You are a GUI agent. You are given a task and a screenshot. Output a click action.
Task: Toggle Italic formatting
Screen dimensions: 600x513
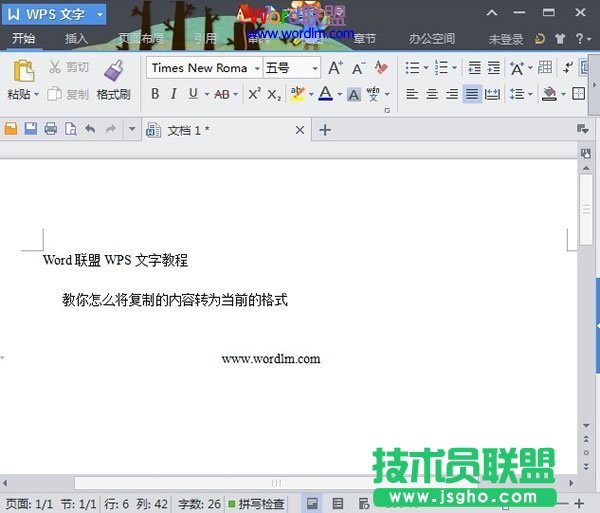pyautogui.click(x=174, y=94)
